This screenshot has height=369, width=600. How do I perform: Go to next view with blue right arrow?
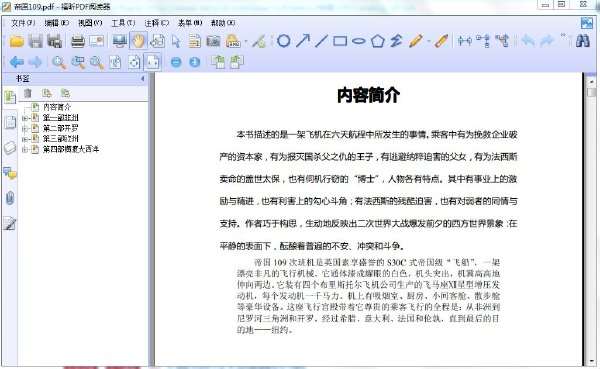point(35,62)
